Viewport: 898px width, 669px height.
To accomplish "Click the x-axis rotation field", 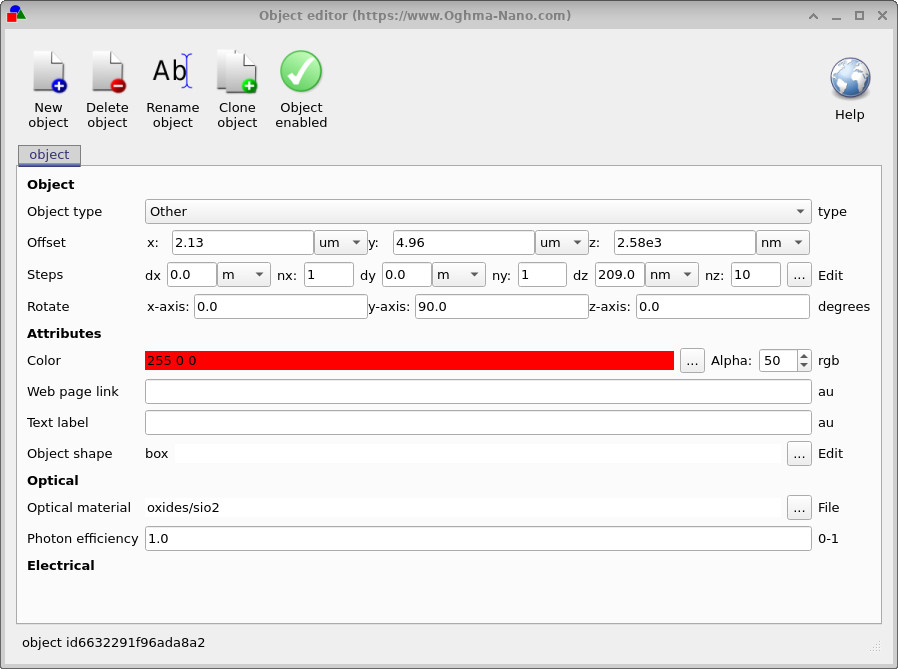I will [281, 306].
